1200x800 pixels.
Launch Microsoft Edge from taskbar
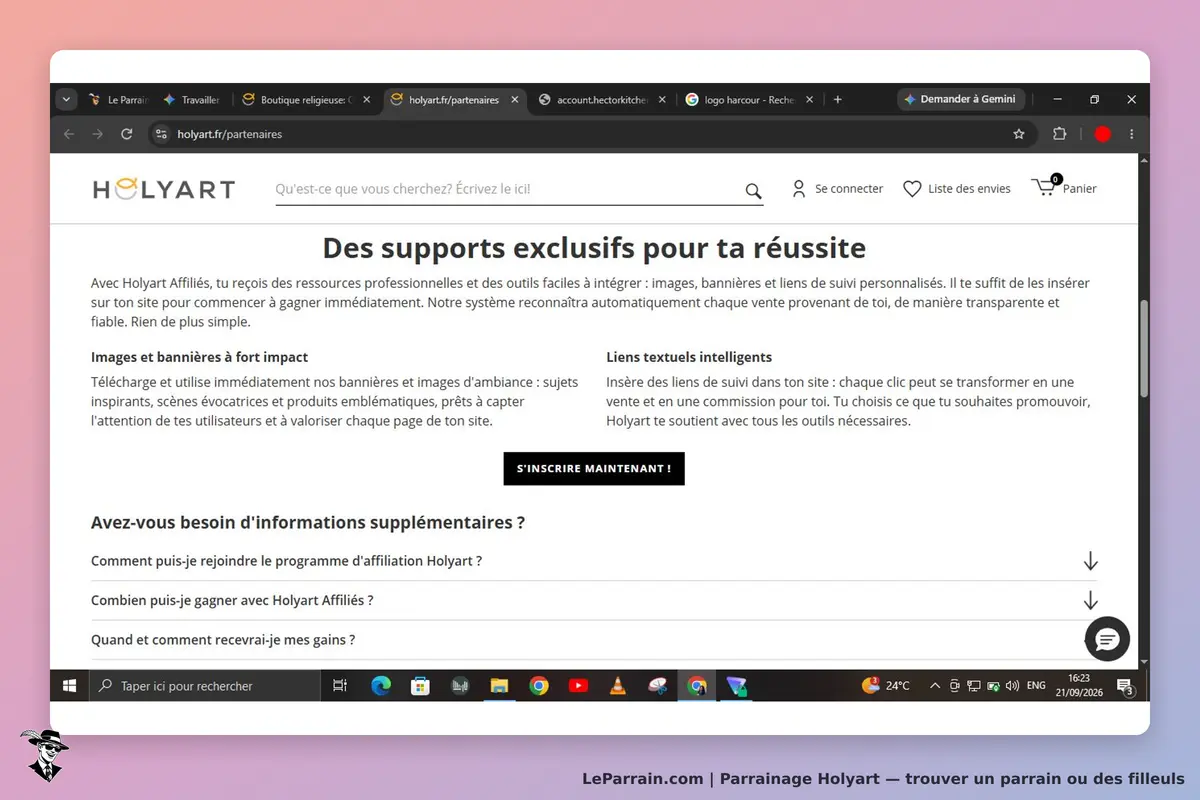381,686
